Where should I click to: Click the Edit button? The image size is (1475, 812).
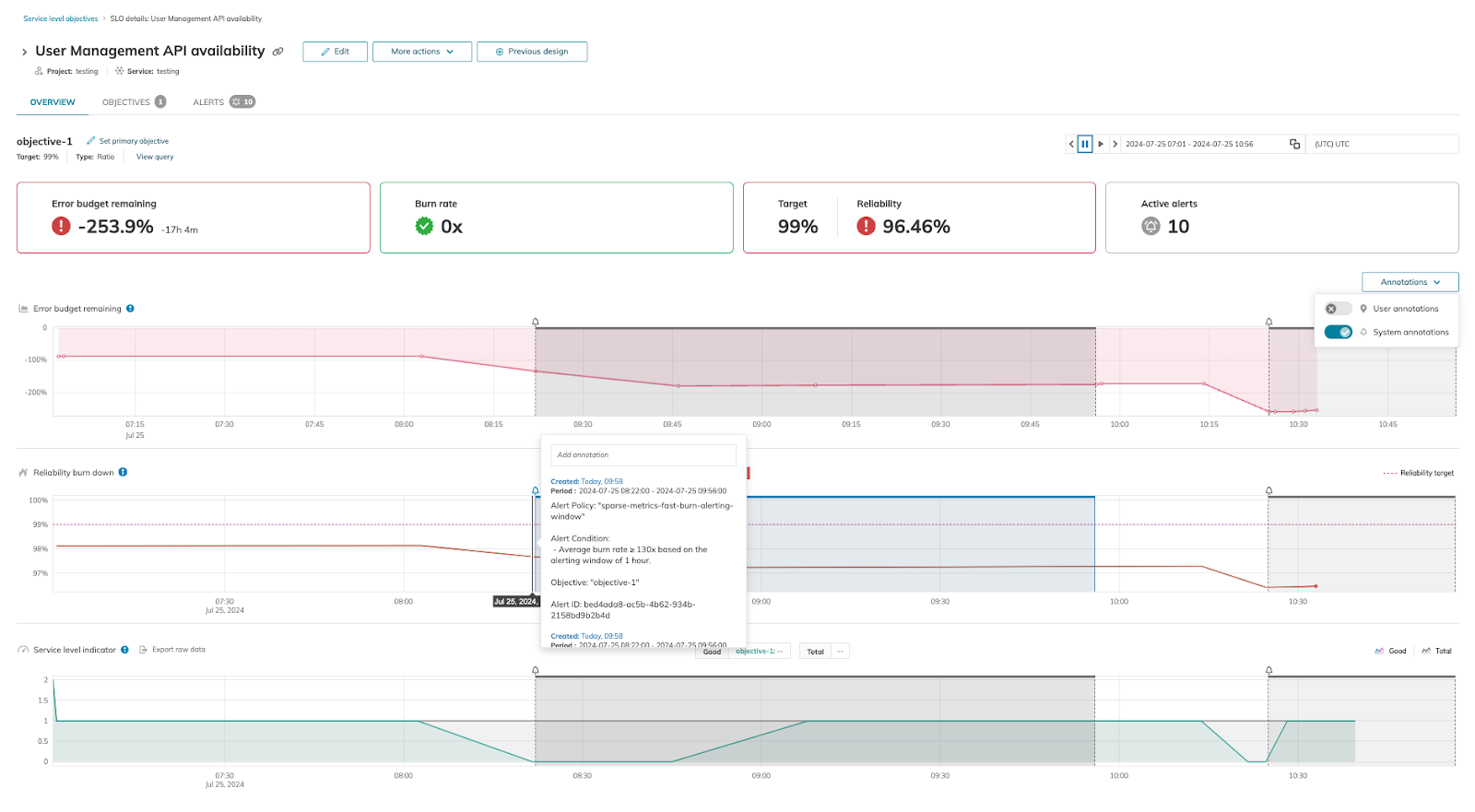(x=335, y=52)
